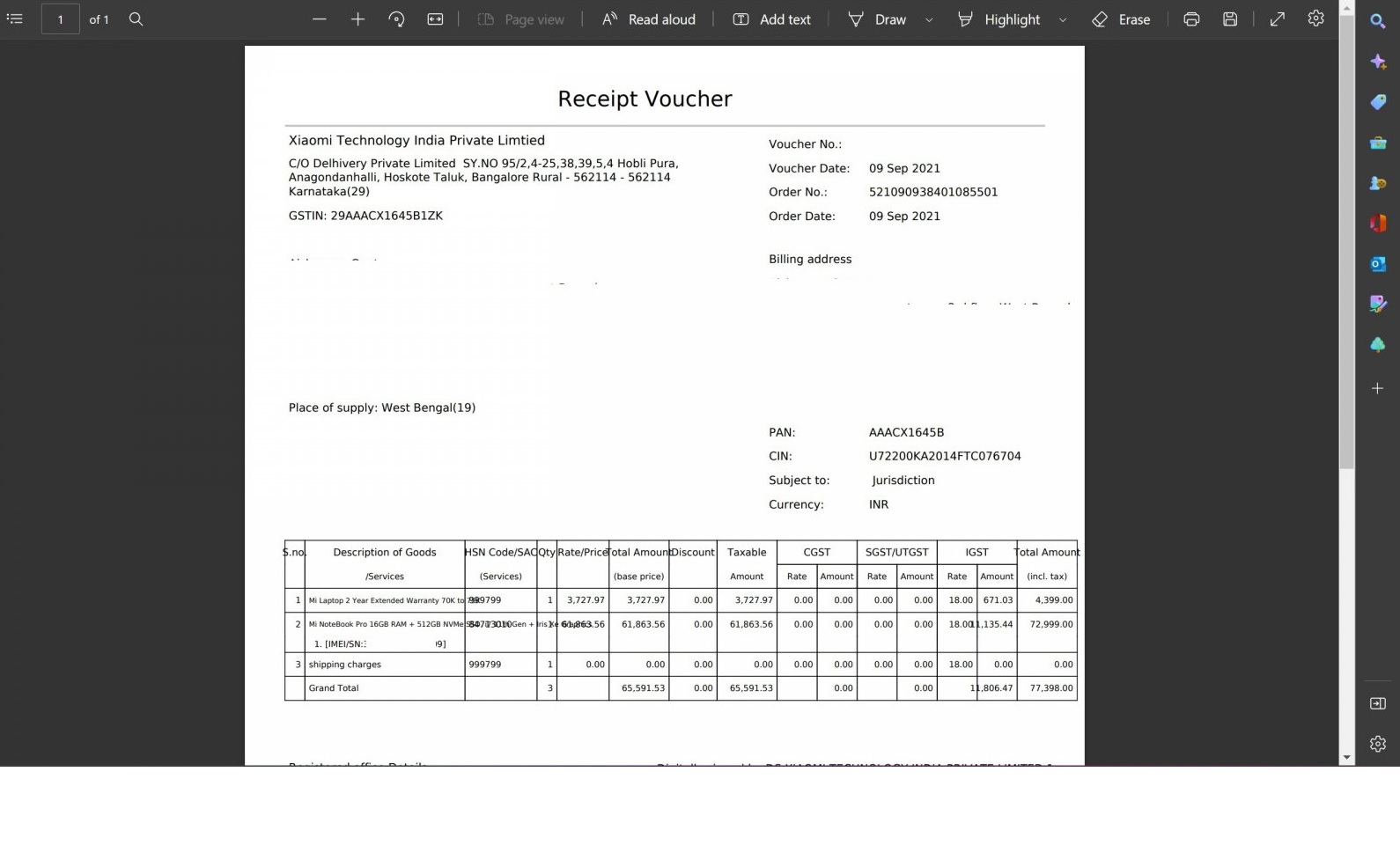Image resolution: width=1400 pixels, height=845 pixels.
Task: Toggle fit to width icon
Action: 435,18
